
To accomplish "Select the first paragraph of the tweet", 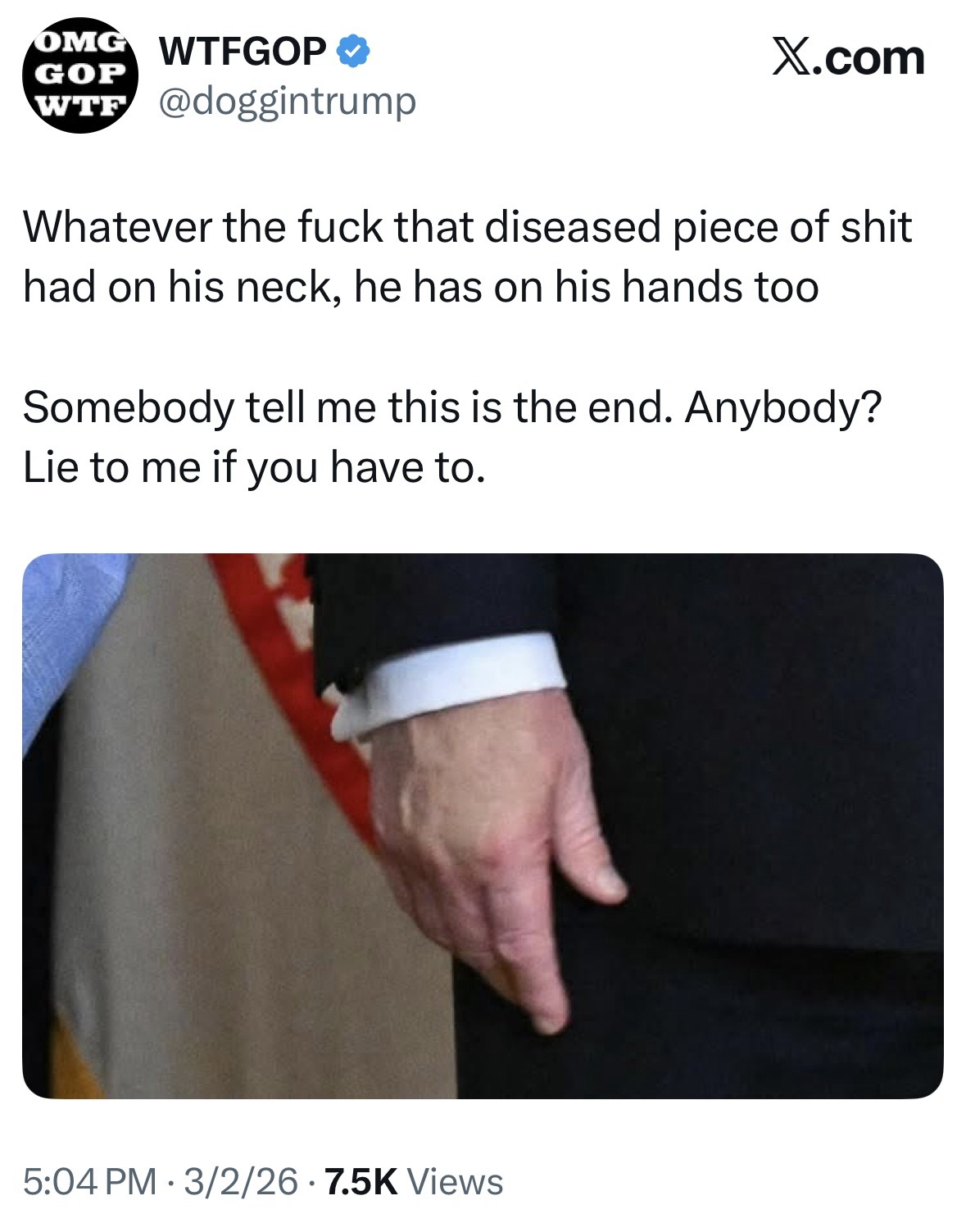I will 467,257.
